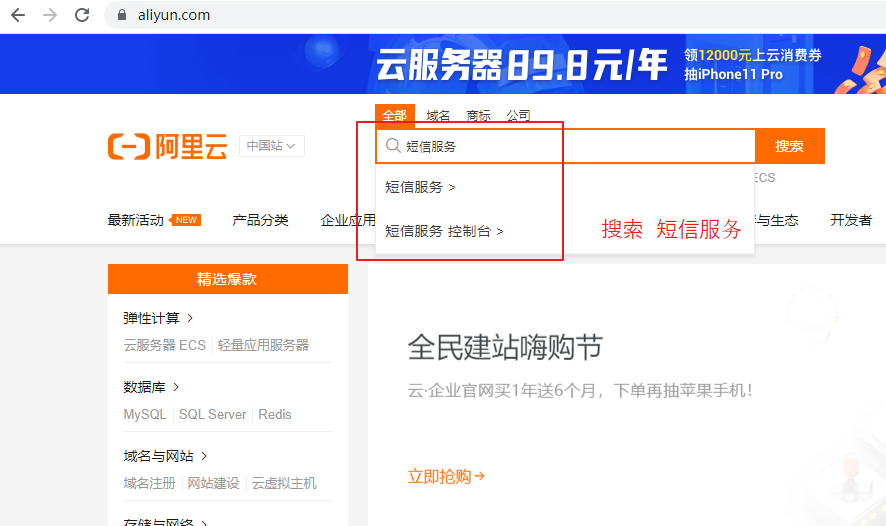This screenshot has height=526, width=886.
Task: Open the 开发者 nav menu
Action: point(851,220)
